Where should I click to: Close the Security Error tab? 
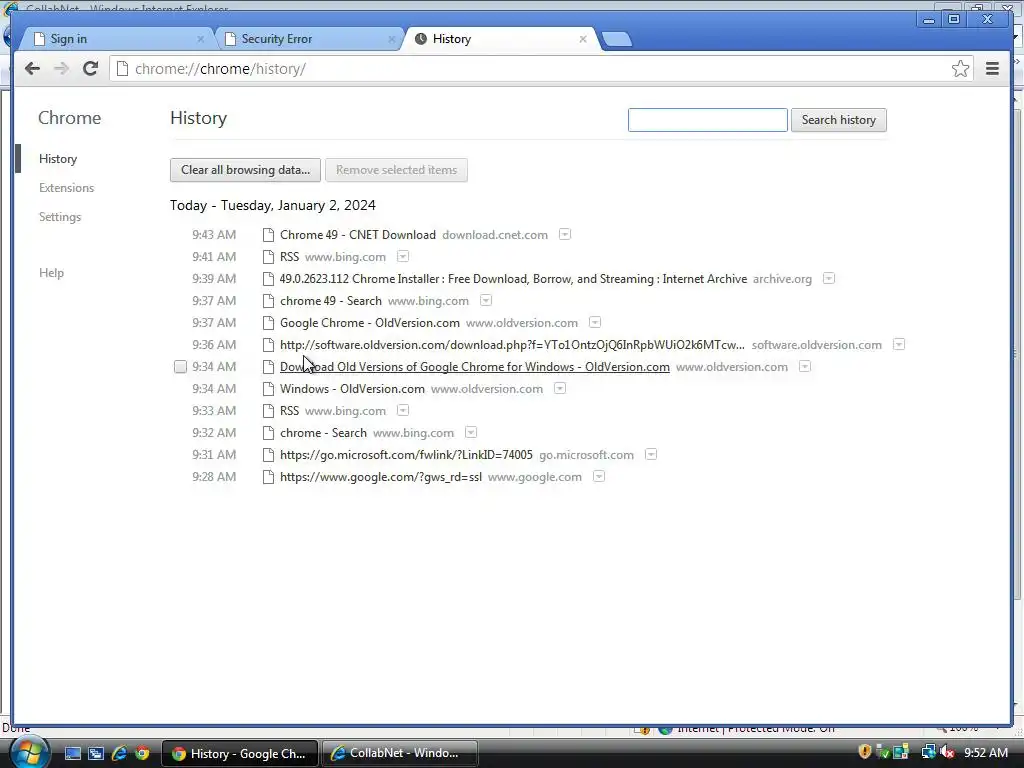tap(391, 39)
